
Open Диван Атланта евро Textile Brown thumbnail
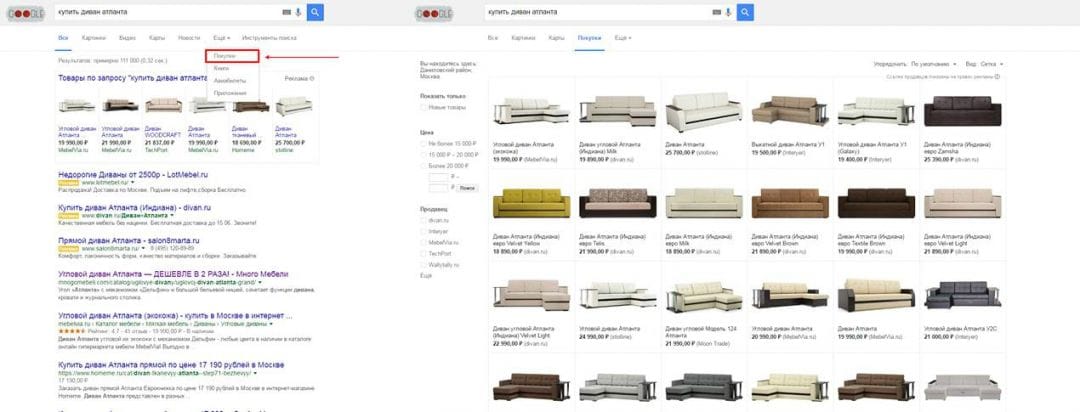(876, 203)
